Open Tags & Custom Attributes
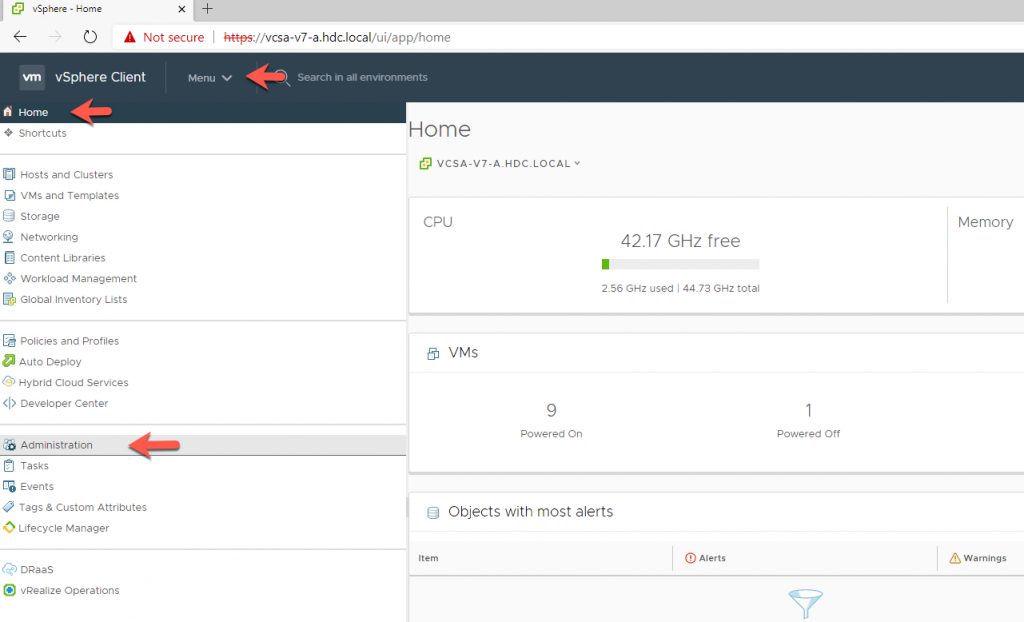Screen dimensions: 1024x622 83,507
